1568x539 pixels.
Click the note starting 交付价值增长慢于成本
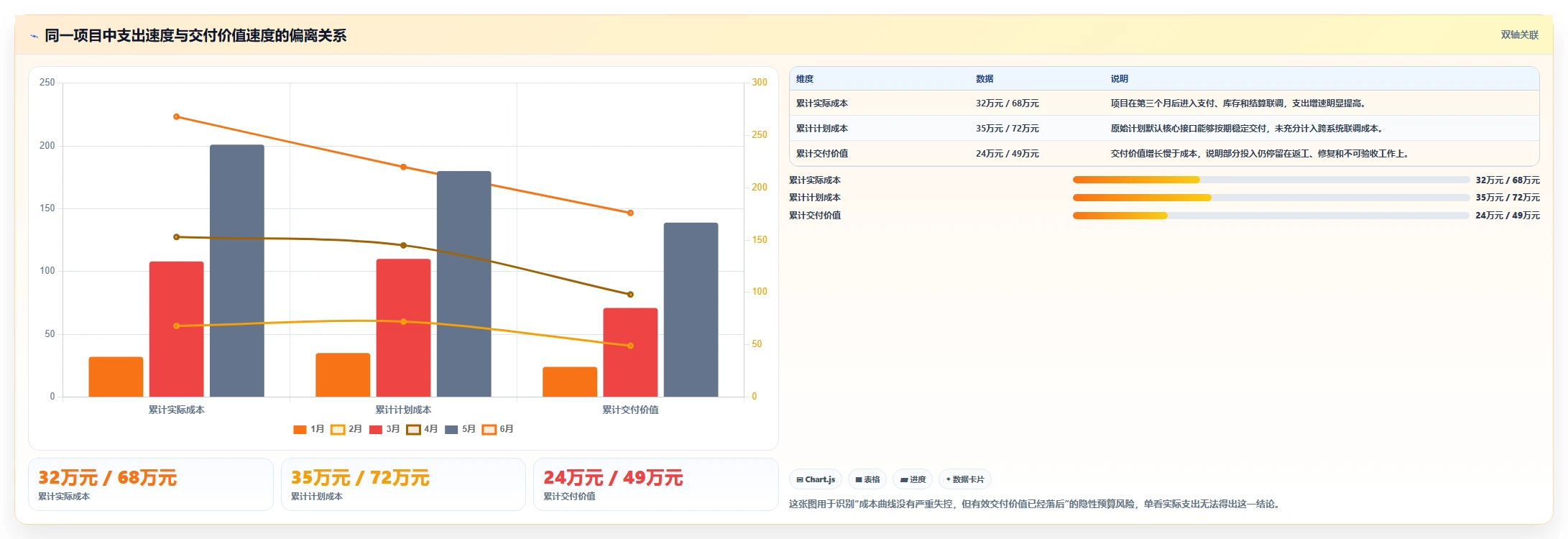click(1261, 154)
